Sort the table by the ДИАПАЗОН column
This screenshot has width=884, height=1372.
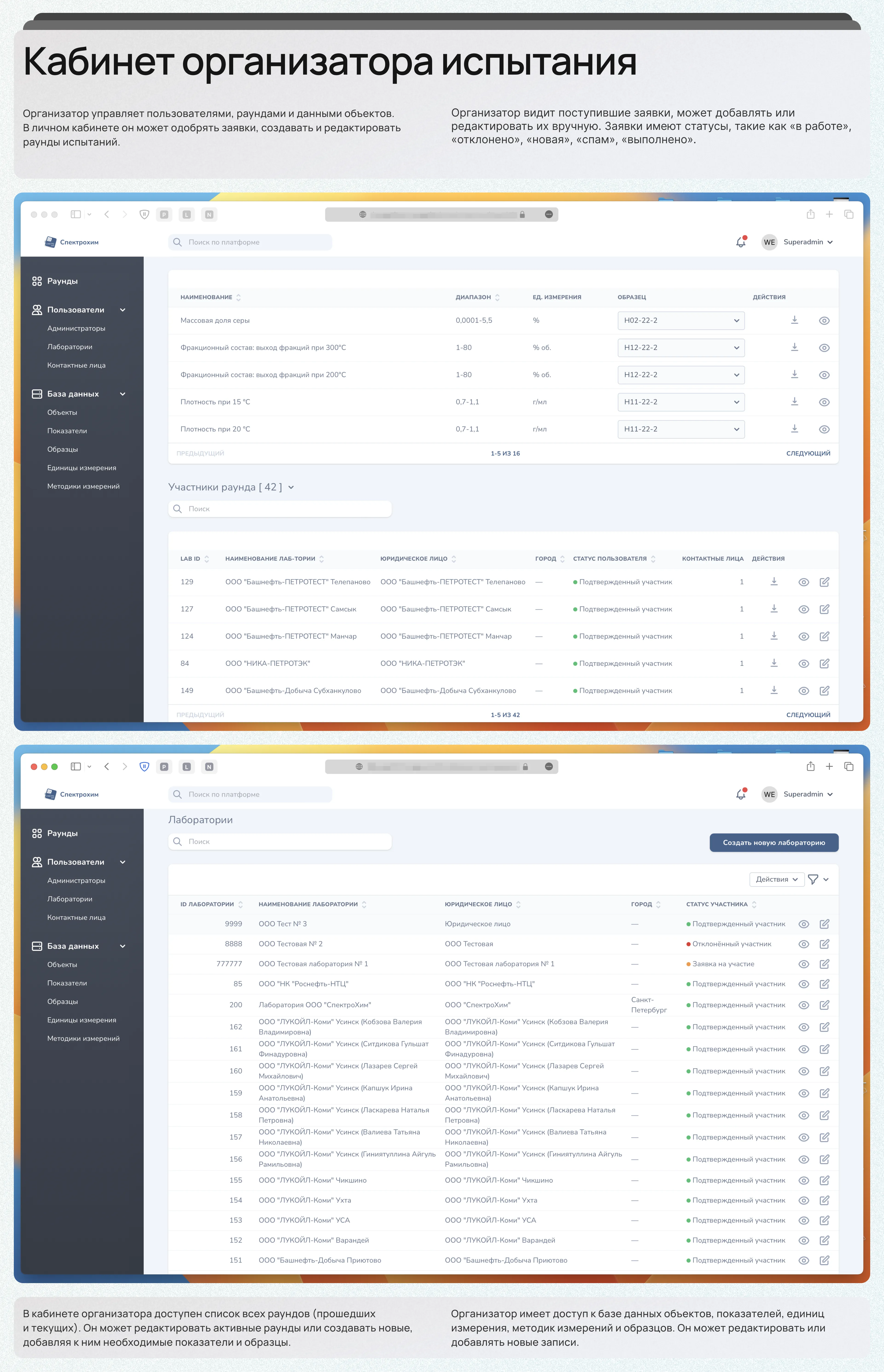point(497,297)
